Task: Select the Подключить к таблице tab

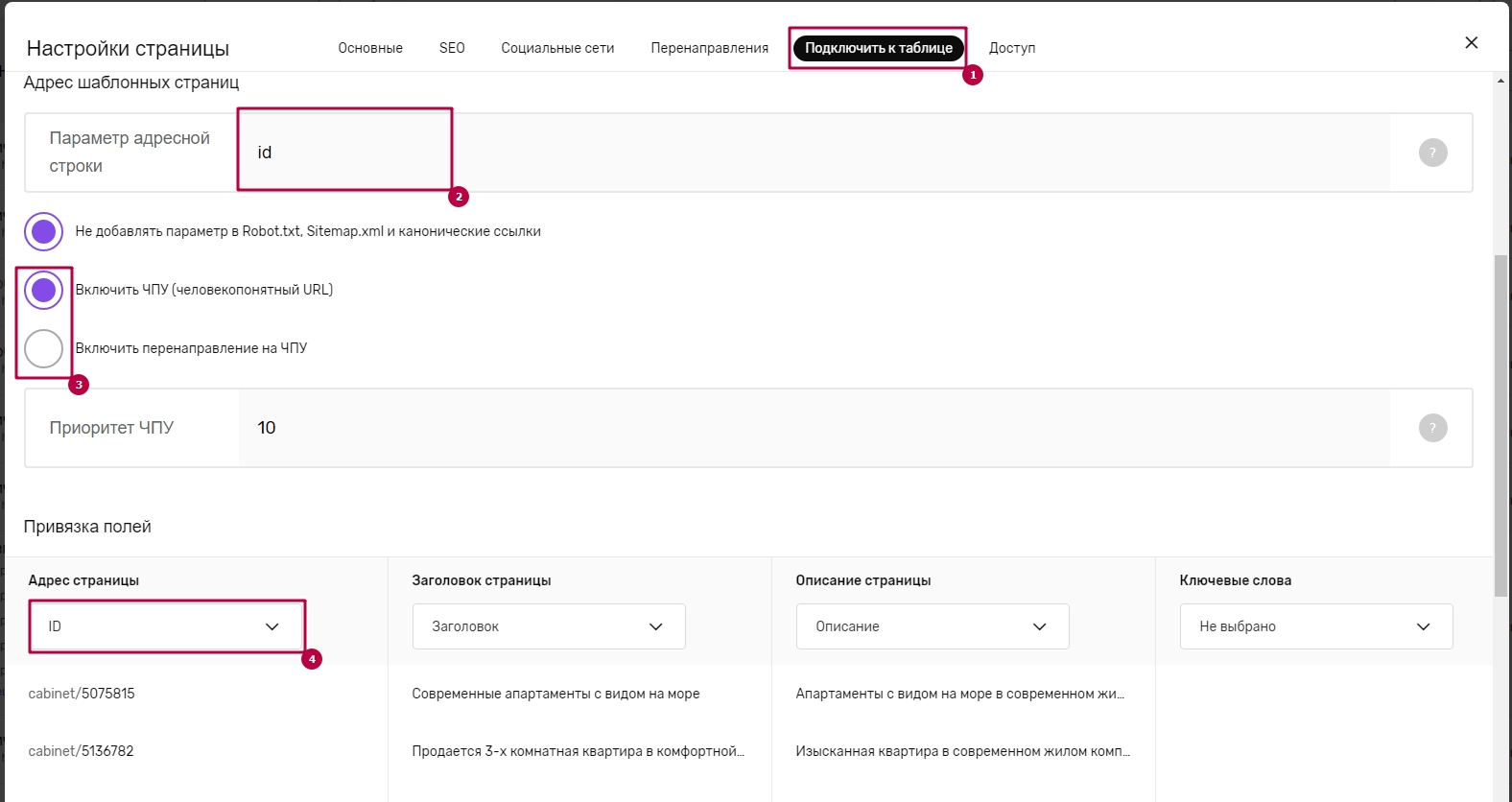Action: [x=879, y=48]
